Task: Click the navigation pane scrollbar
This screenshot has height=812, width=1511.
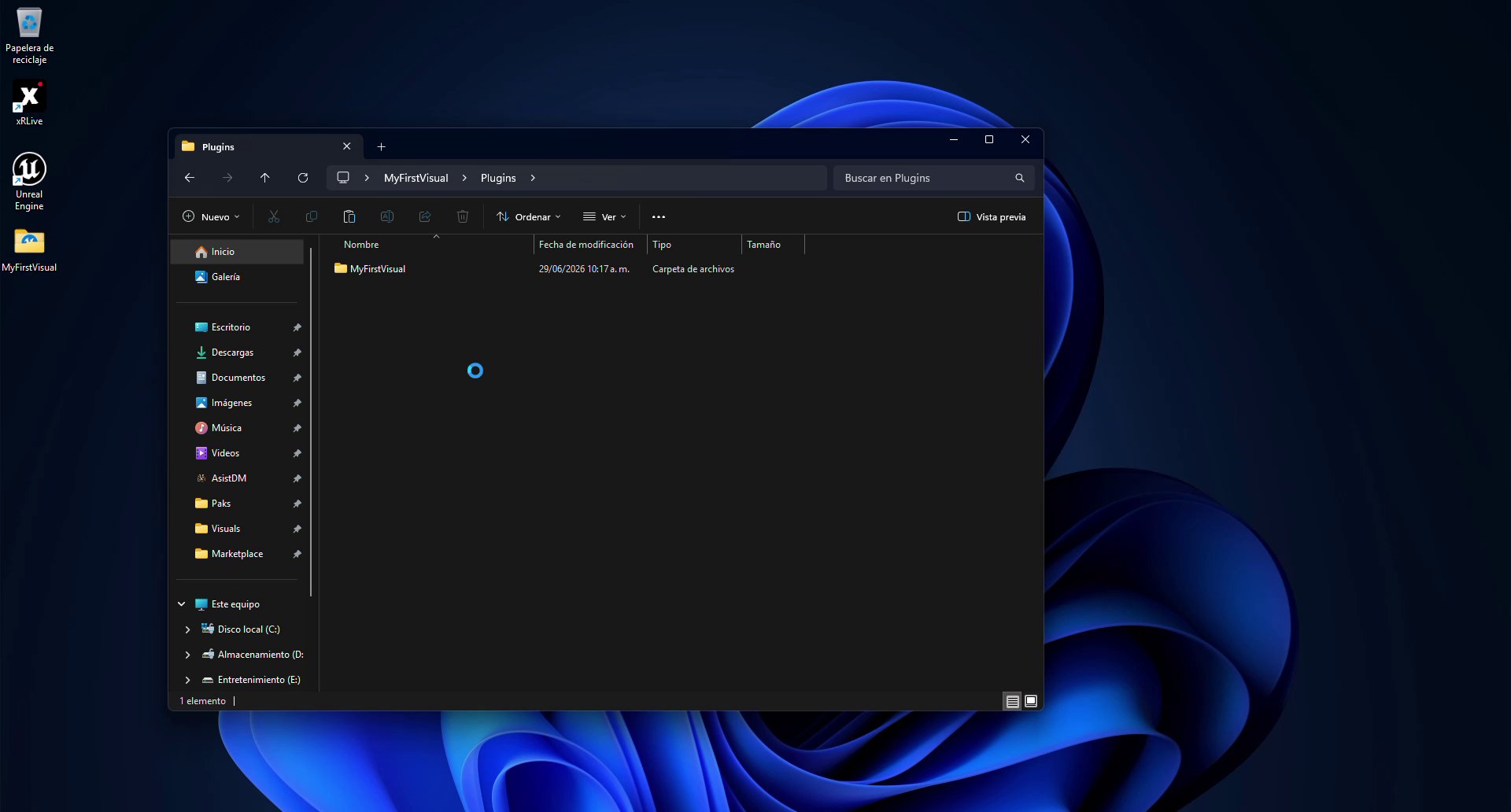Action: [x=311, y=421]
